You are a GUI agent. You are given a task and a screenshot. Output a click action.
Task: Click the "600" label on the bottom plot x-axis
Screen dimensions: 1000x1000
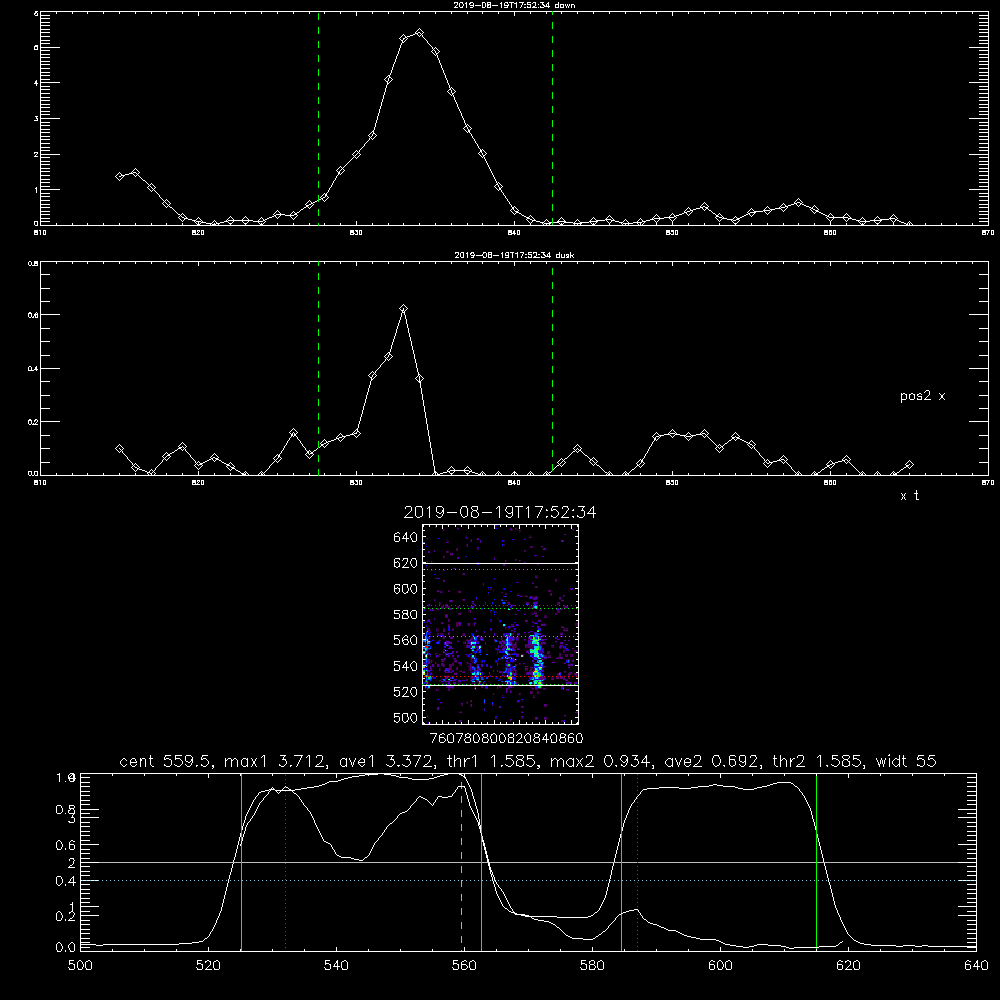720,966
